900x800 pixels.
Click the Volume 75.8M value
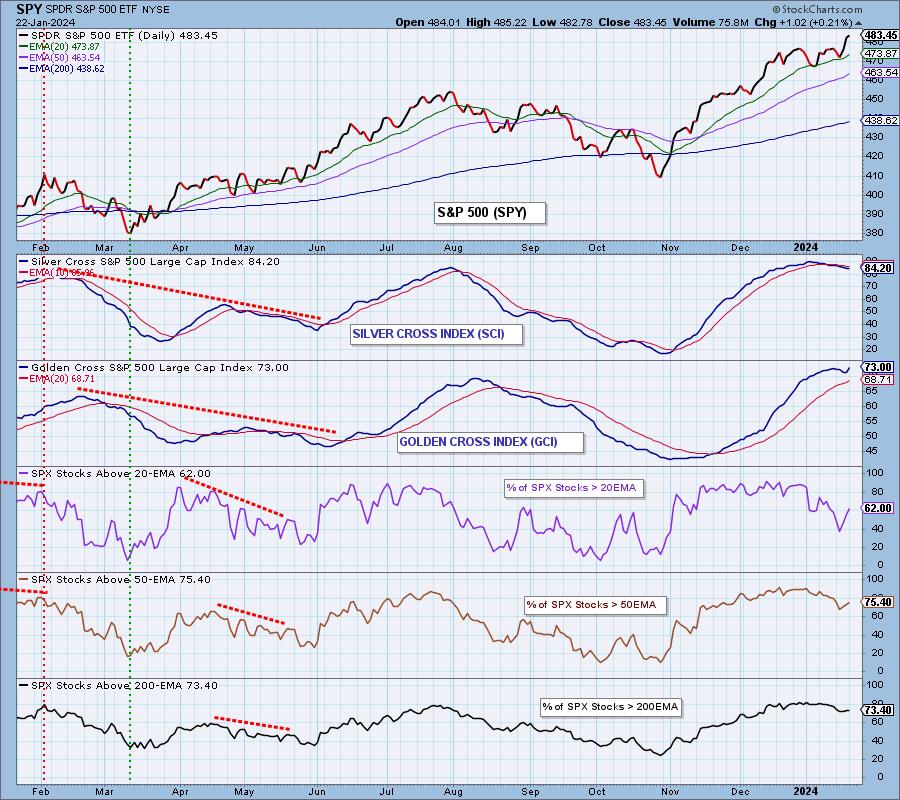[x=711, y=22]
